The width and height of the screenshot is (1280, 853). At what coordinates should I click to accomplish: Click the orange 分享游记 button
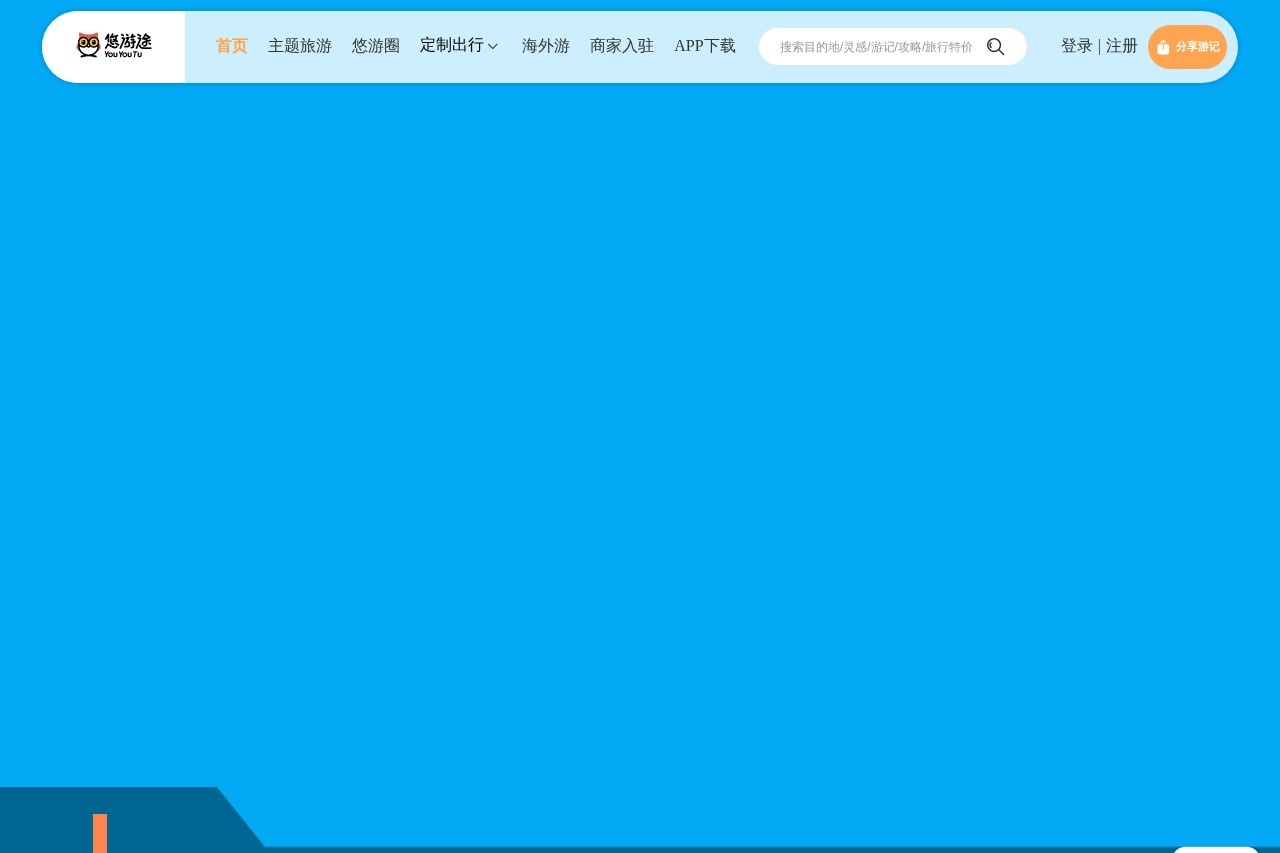coord(1187,47)
